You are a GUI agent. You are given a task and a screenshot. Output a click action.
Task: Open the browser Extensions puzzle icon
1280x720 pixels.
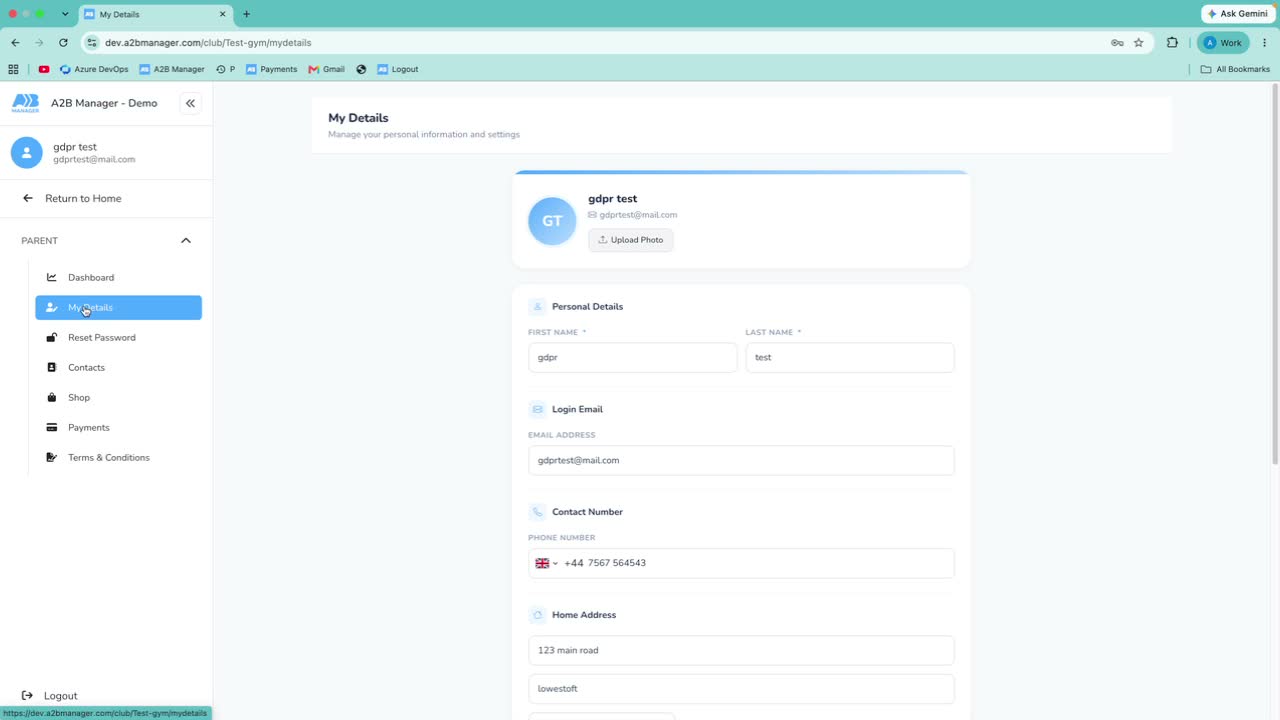pyautogui.click(x=1173, y=43)
